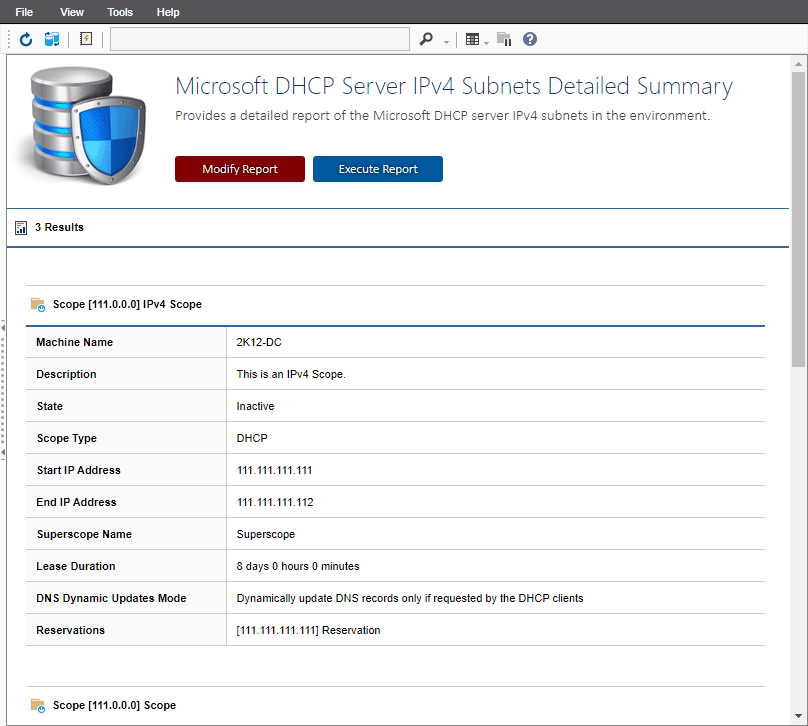Screen dimensions: 808x726
Task: Select the 111.111.111.111 start IP value
Action: coord(274,470)
